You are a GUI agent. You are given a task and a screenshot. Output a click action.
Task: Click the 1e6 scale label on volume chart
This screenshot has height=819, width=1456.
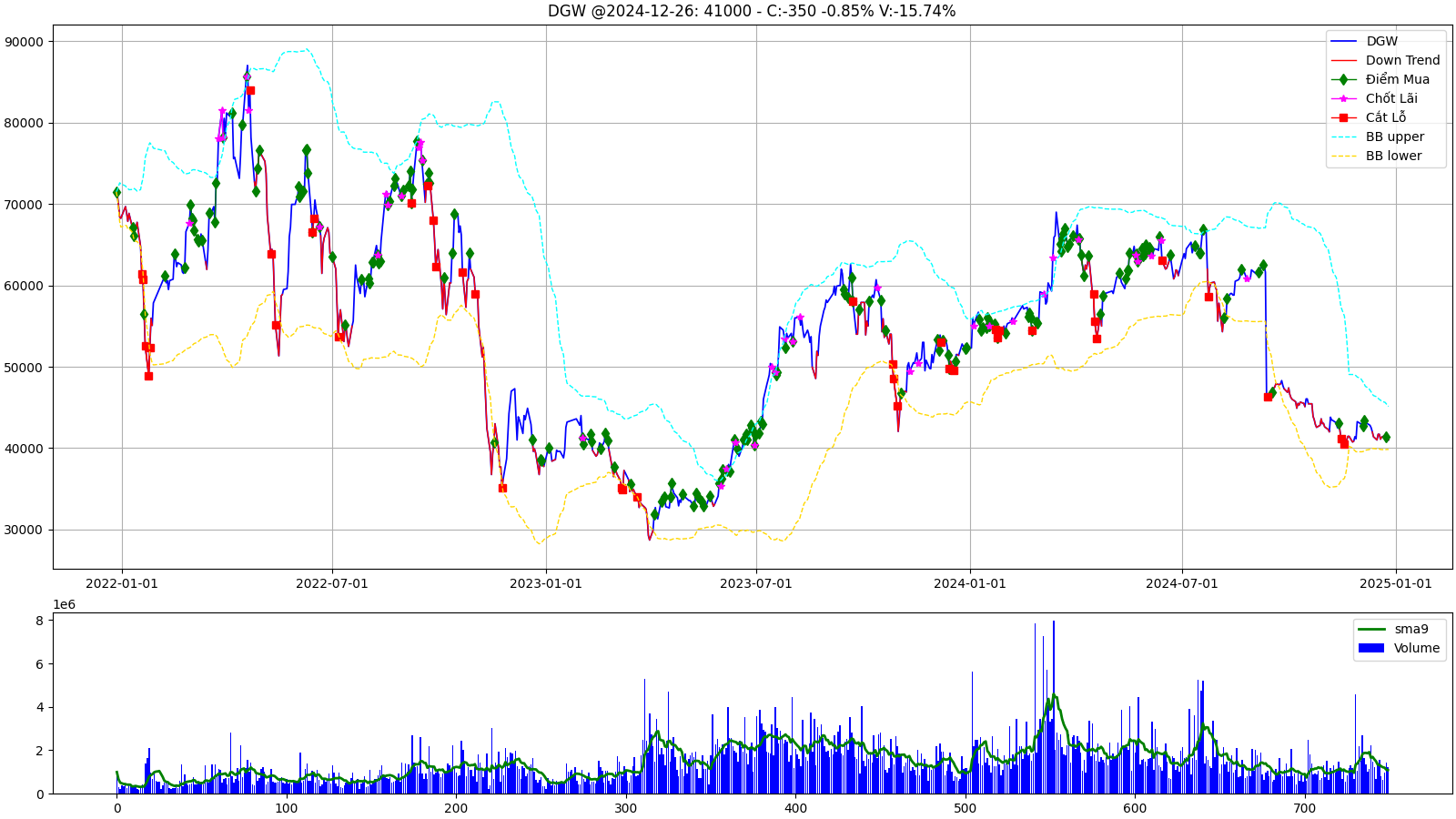pos(65,604)
